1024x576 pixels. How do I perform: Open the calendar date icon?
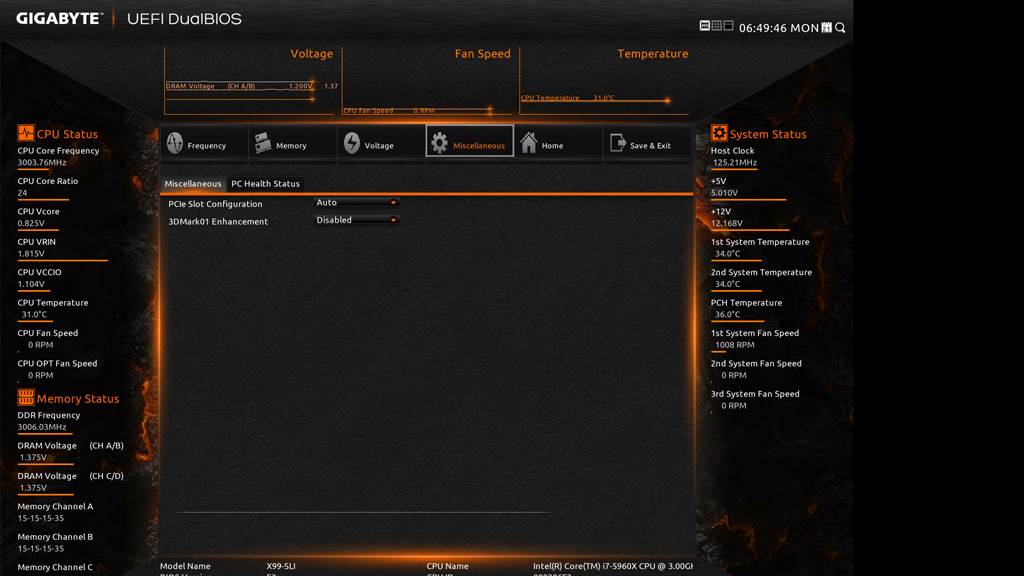pyautogui.click(x=826, y=28)
